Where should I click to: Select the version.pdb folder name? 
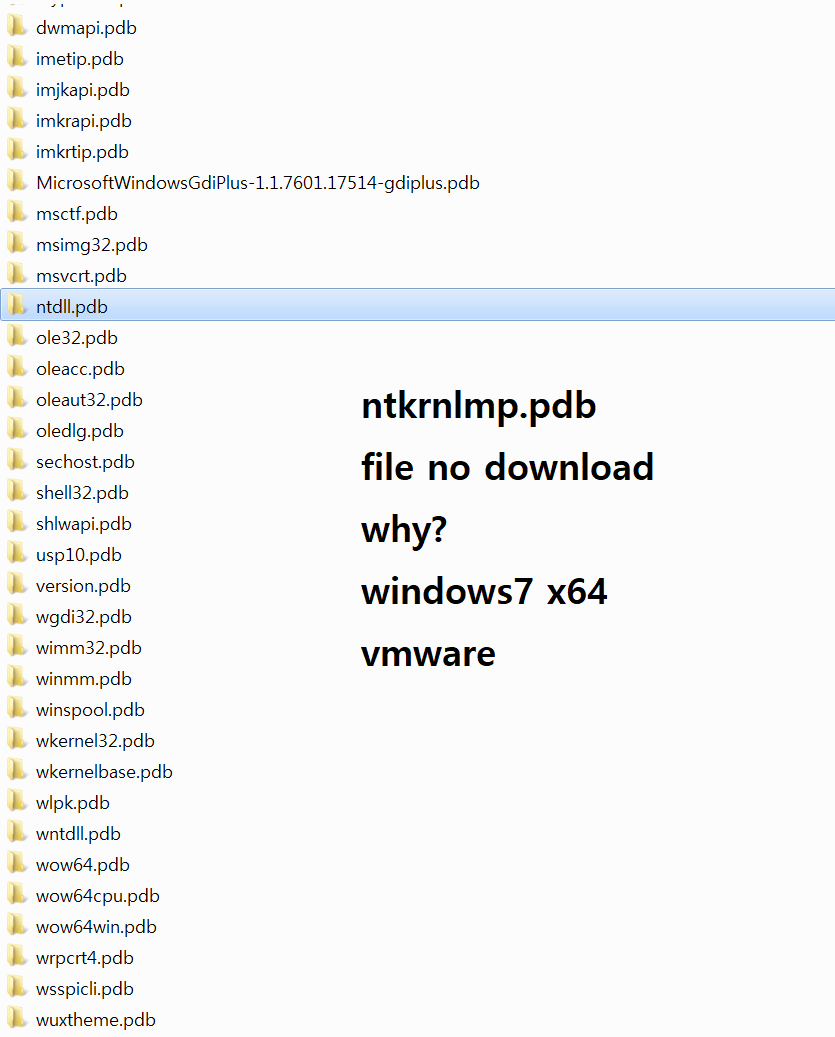(83, 586)
